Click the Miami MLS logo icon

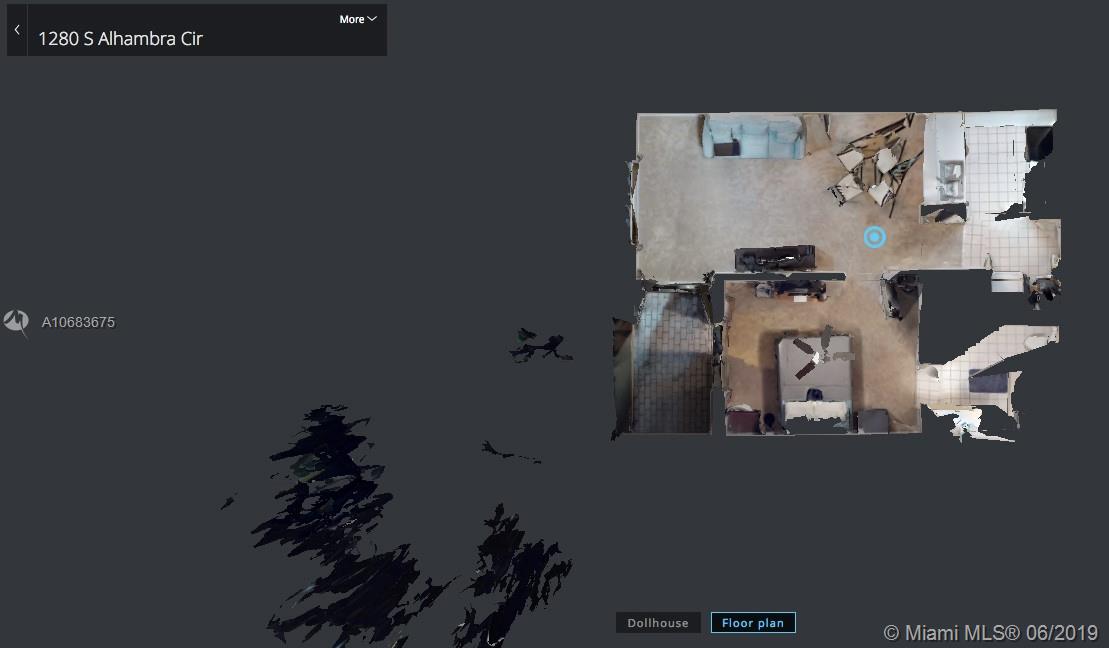click(x=16, y=322)
